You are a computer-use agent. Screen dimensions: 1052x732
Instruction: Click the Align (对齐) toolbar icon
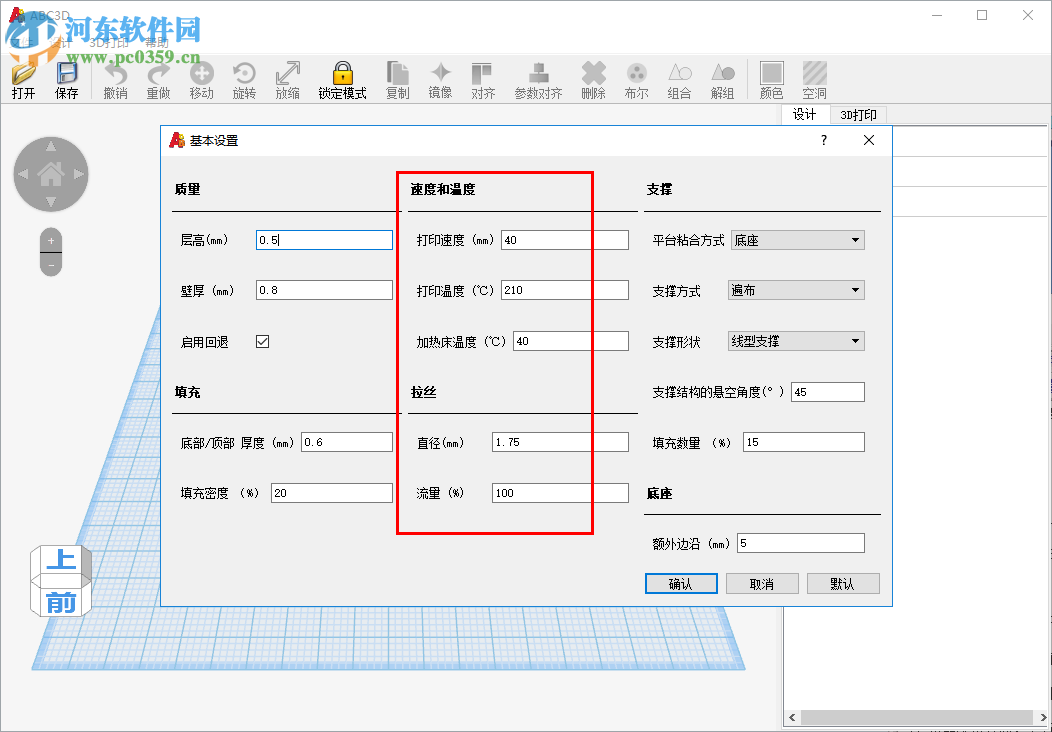(483, 81)
